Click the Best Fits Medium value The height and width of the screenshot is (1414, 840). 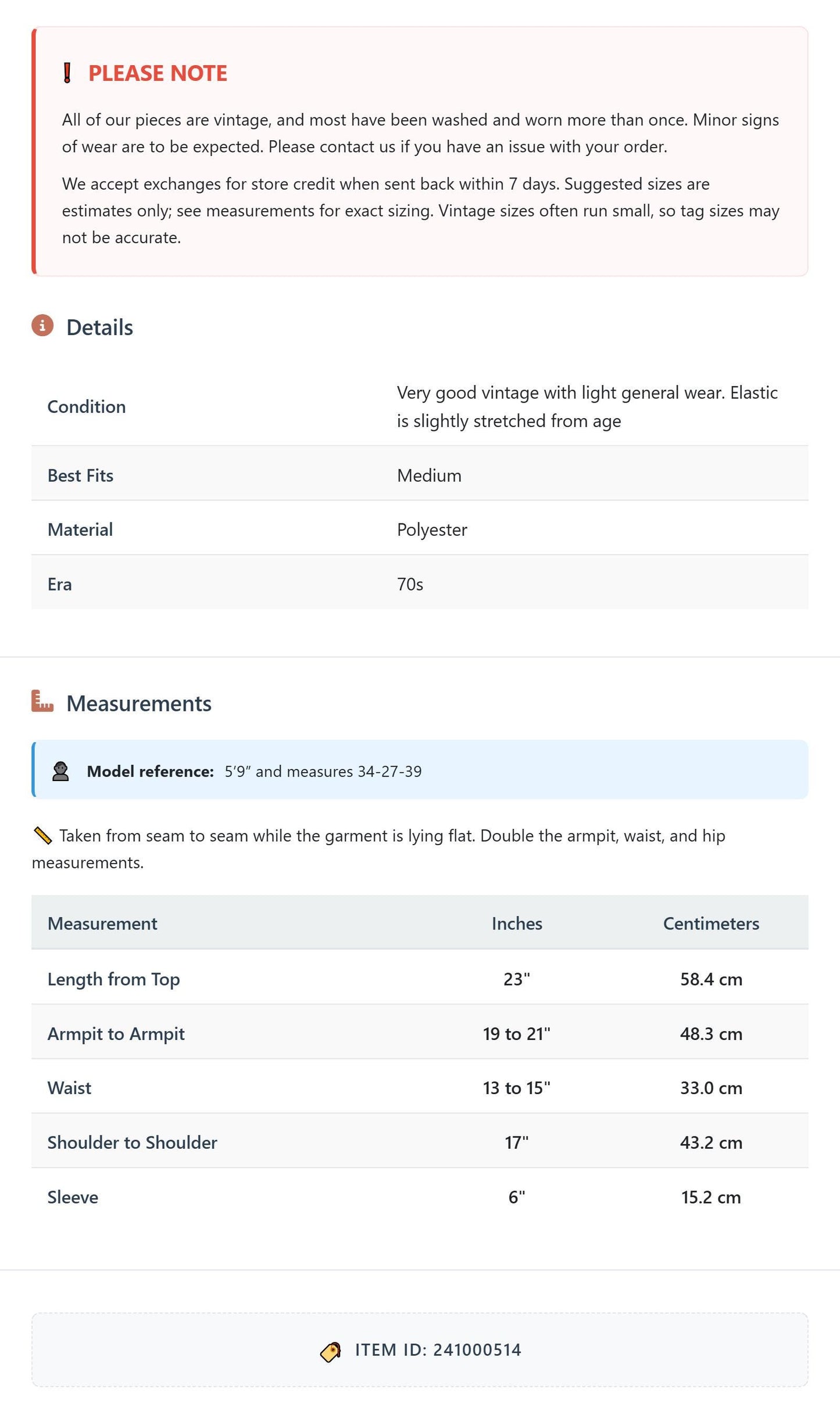coord(429,476)
